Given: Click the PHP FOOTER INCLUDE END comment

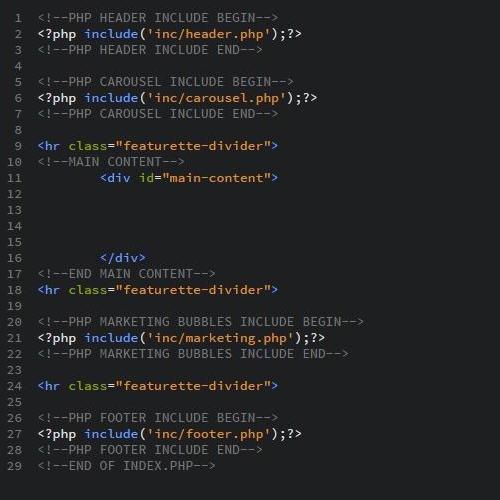Looking at the screenshot, I should pos(150,450).
